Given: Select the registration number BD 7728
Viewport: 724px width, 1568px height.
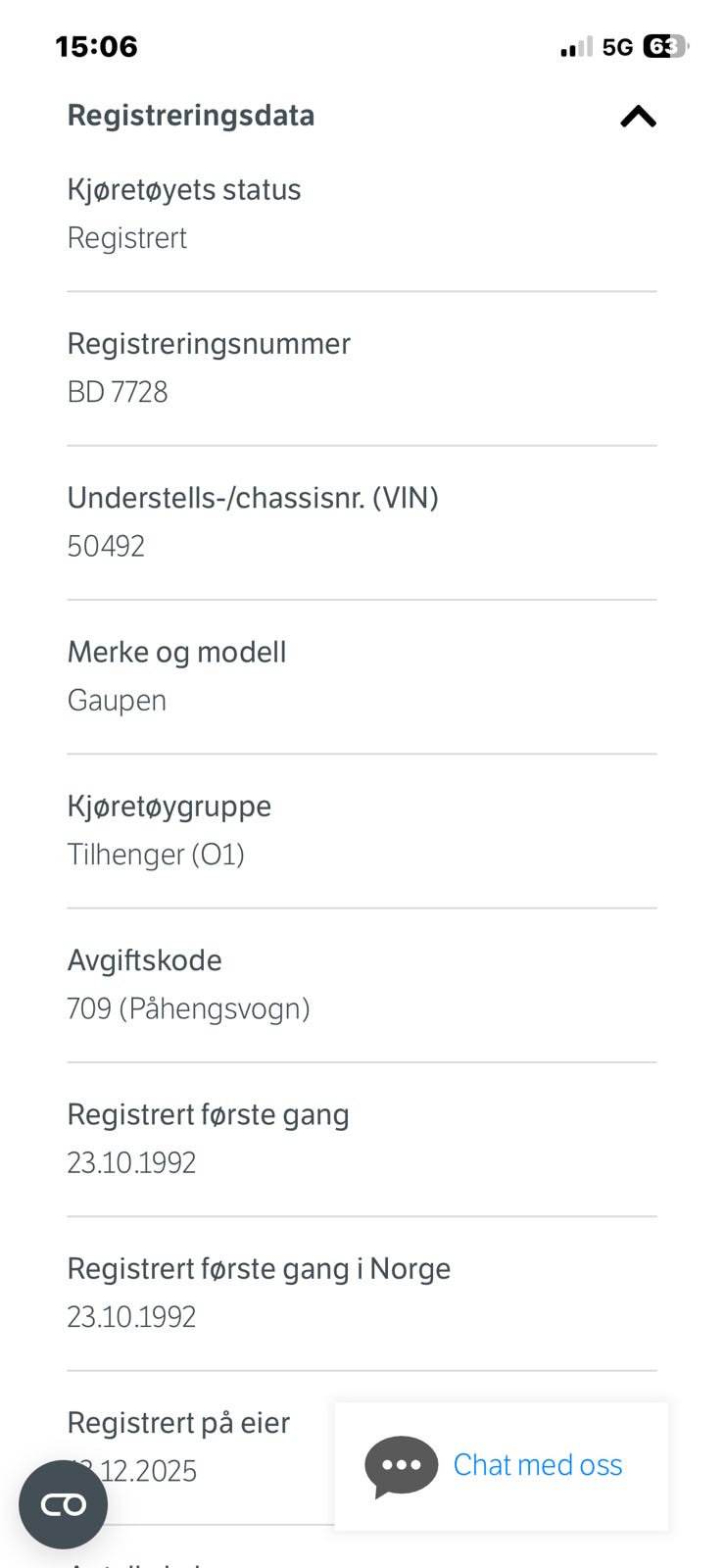Looking at the screenshot, I should pos(118,392).
